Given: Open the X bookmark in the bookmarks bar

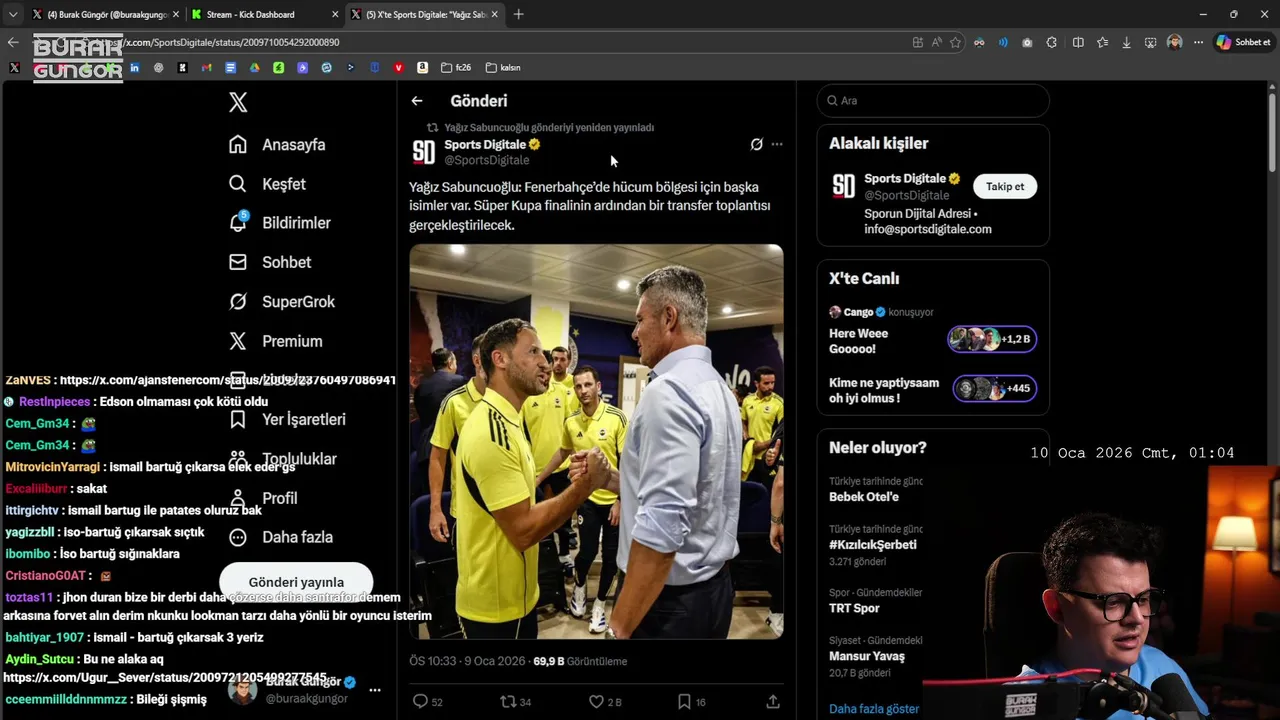Looking at the screenshot, I should click(14, 68).
